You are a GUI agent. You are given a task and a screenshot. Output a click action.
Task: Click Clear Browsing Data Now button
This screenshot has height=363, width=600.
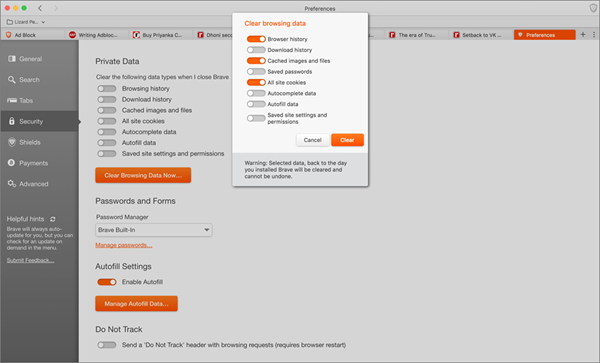click(x=143, y=175)
